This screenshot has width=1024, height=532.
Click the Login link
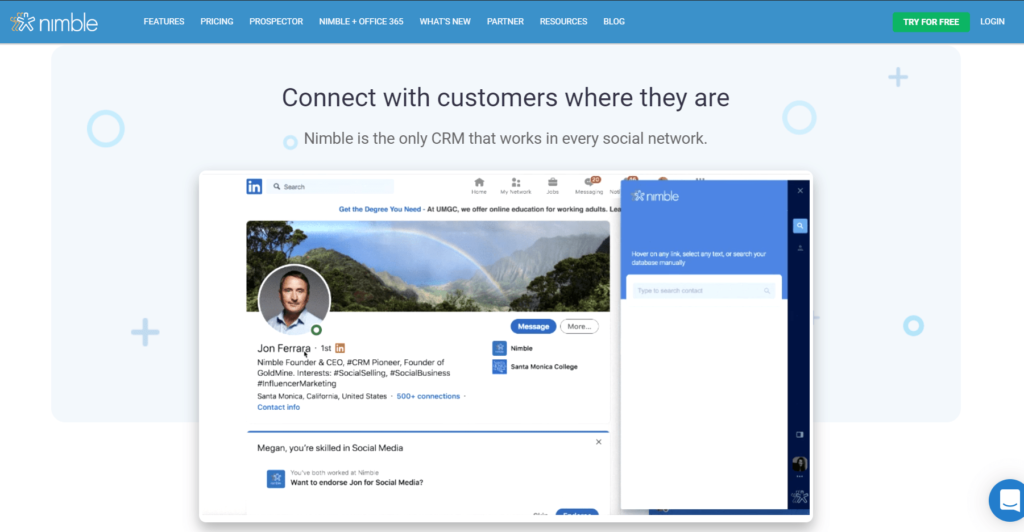(x=992, y=22)
